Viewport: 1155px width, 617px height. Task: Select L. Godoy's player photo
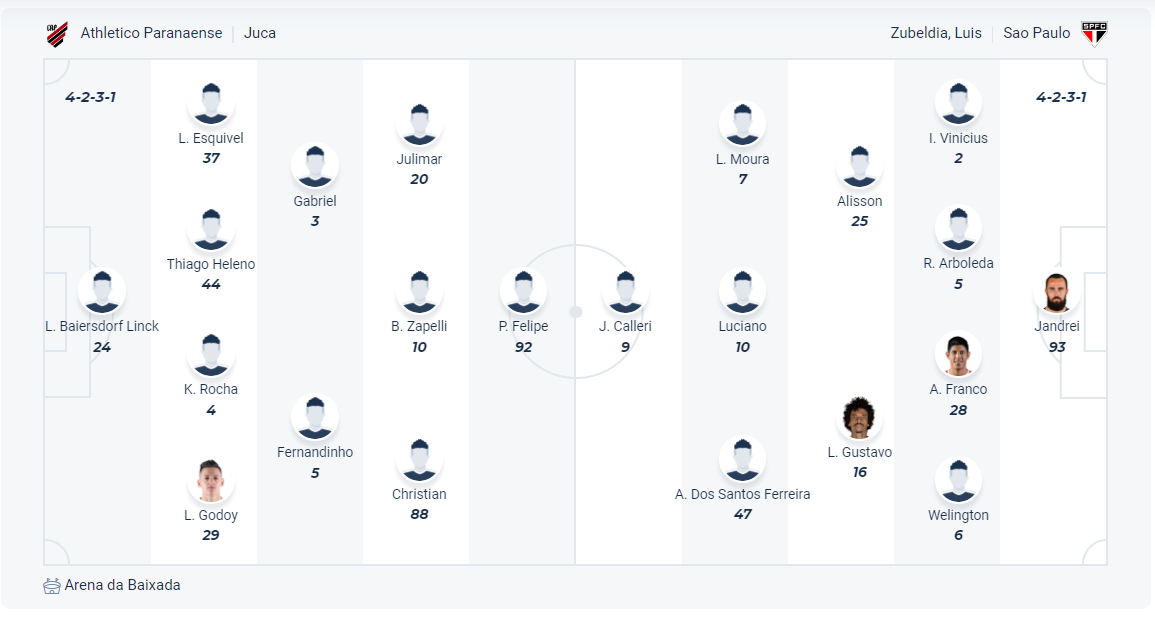coord(211,481)
